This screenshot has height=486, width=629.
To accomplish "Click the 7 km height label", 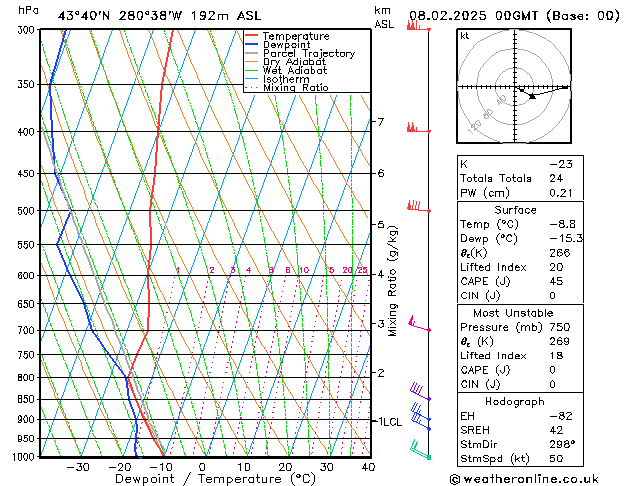I will pos(381,121).
